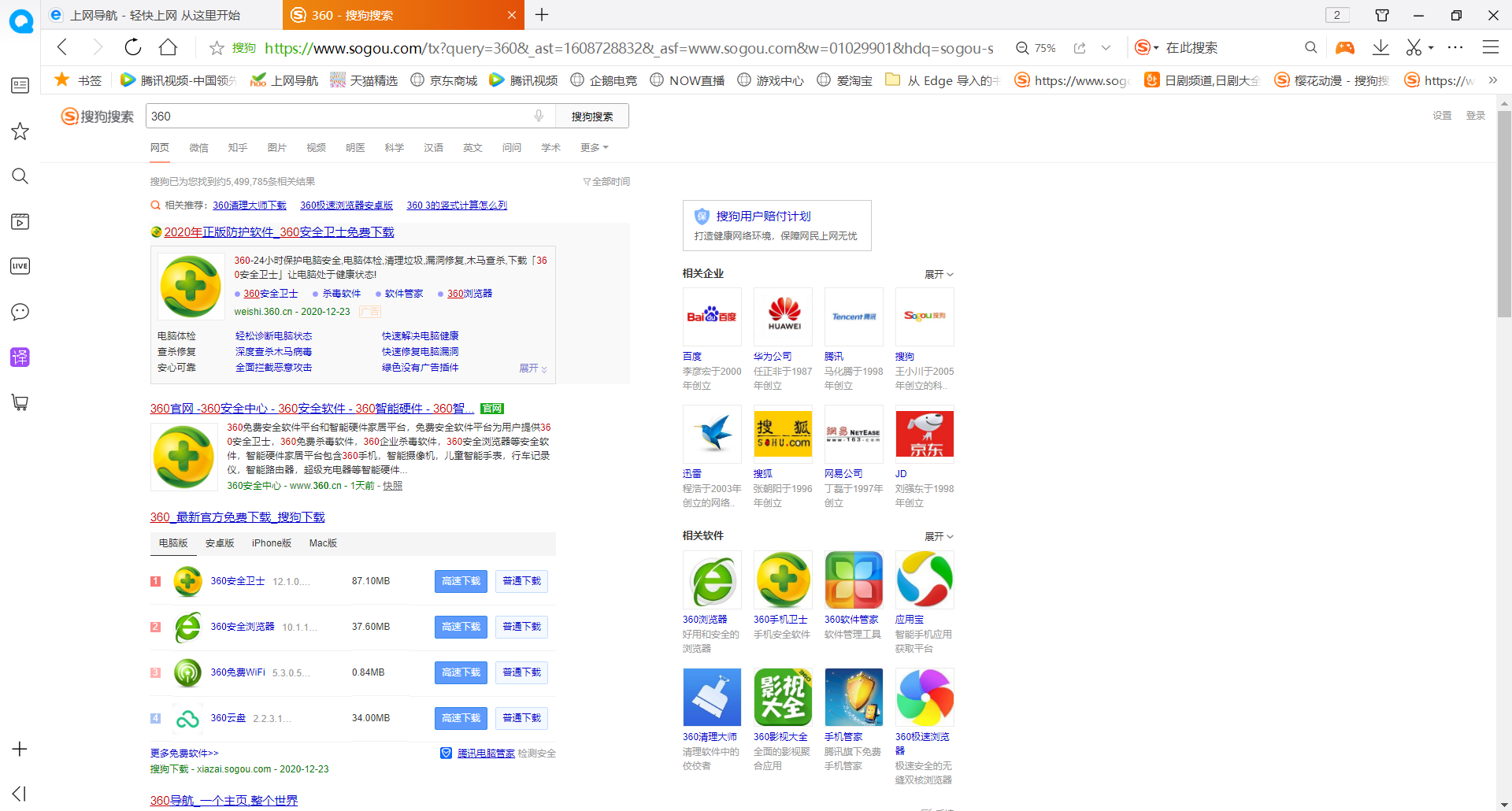Open the 全部时间 time filter
Screen dimensions: 1512x811
pos(606,182)
